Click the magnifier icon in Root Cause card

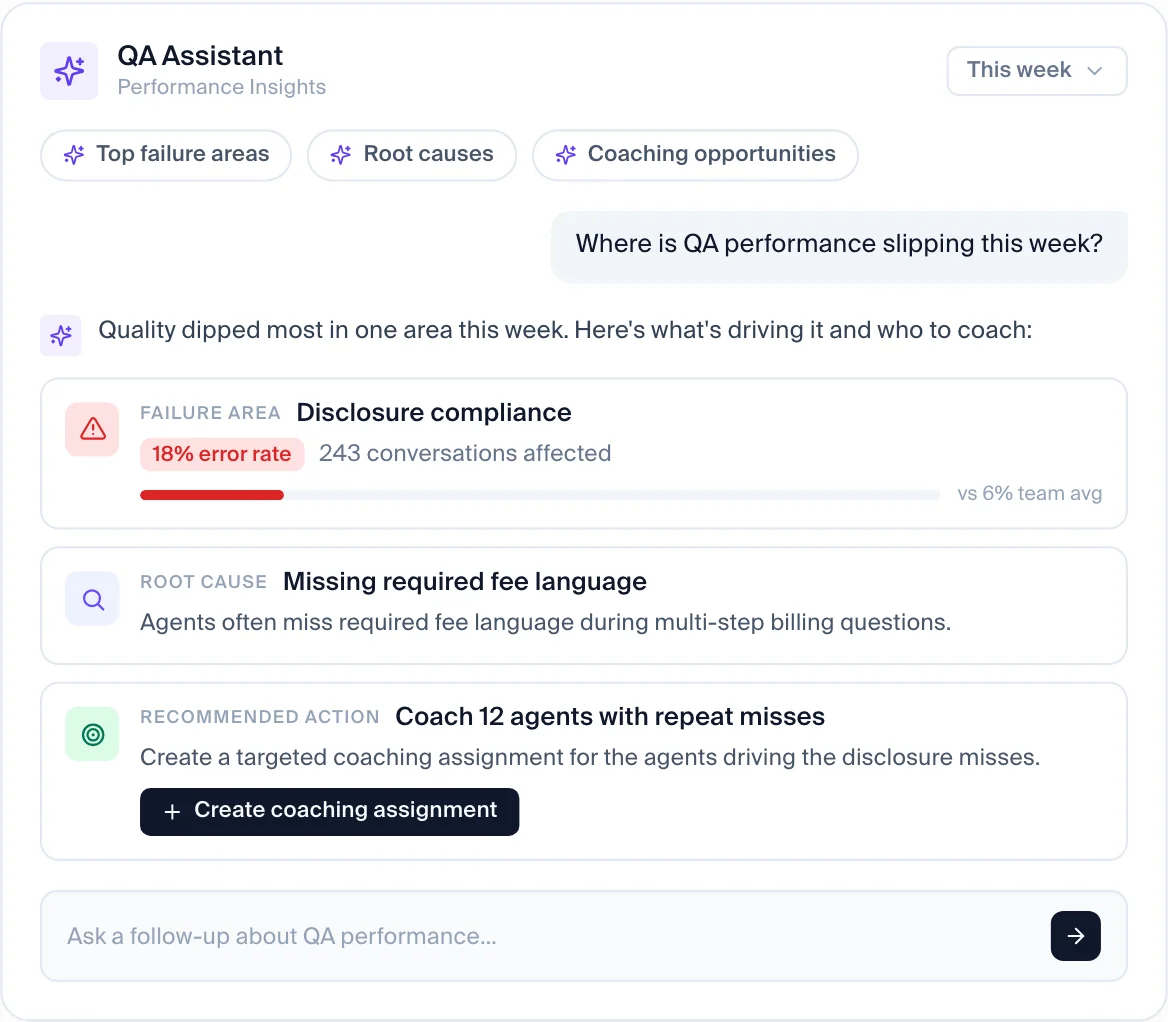[92, 599]
